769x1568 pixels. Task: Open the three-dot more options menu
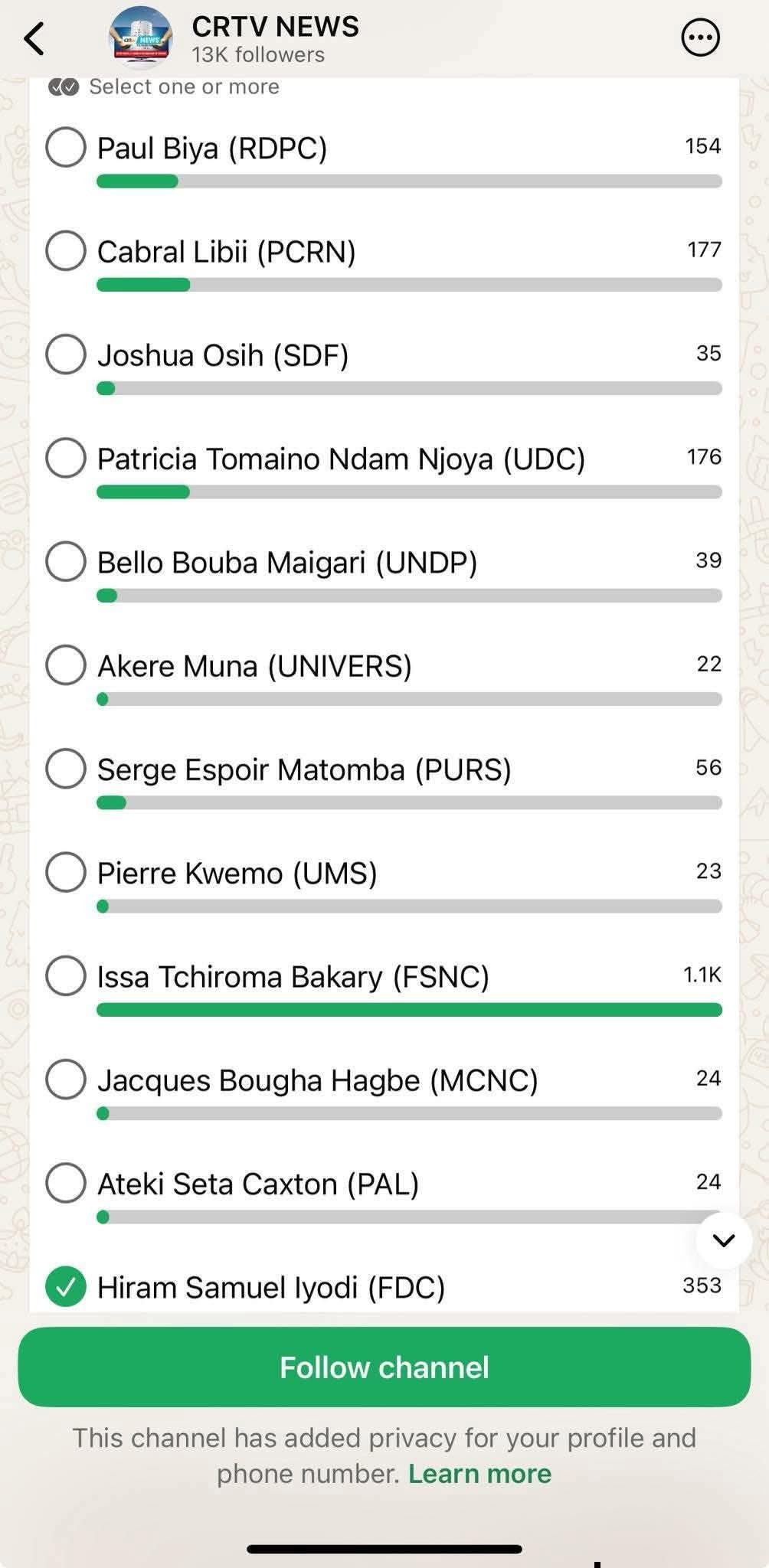tap(700, 38)
